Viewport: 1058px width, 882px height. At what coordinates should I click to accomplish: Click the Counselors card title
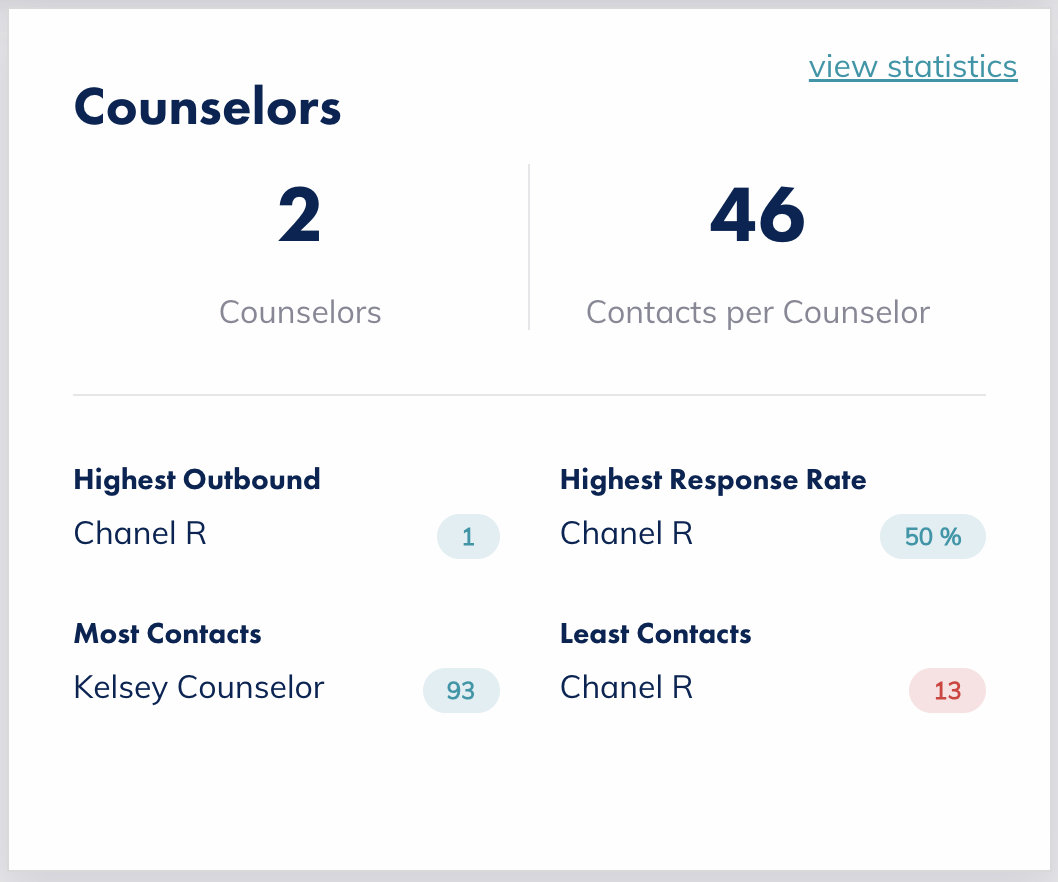pyautogui.click(x=206, y=107)
